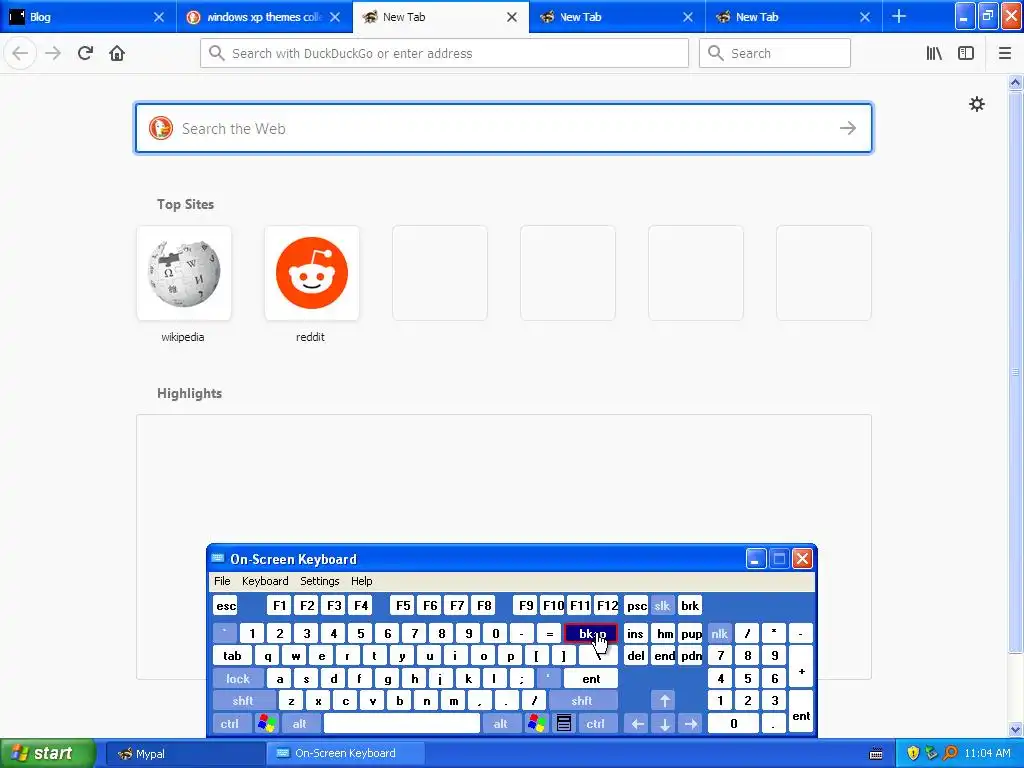This screenshot has height=768, width=1024.
Task: Open the hamburger application menu
Action: (1004, 53)
